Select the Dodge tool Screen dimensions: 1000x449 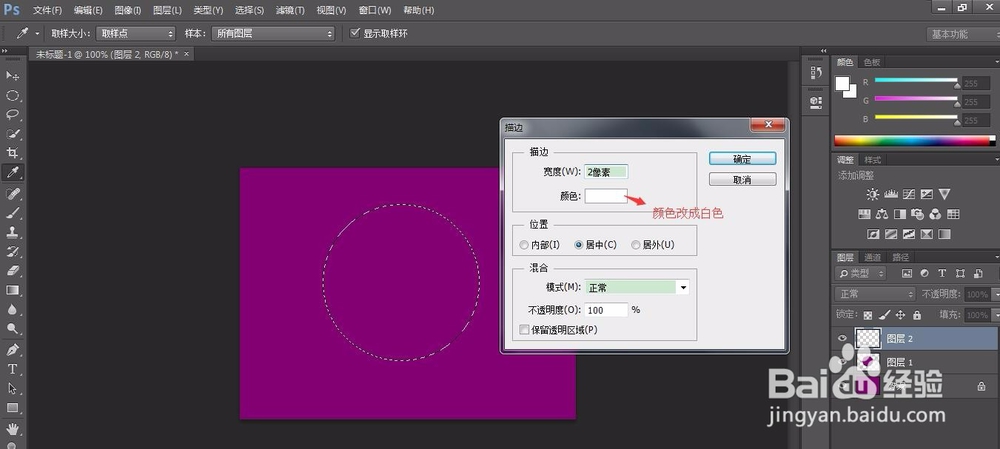click(12, 328)
